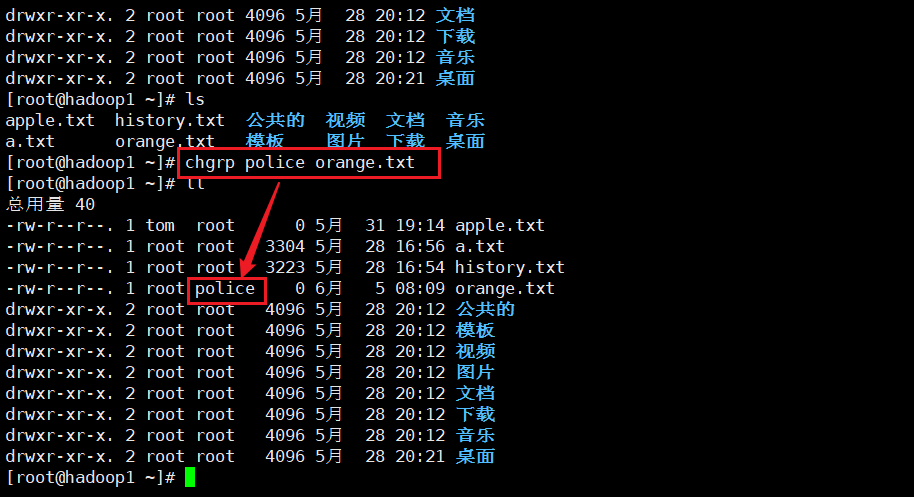The height and width of the screenshot is (497, 914).
Task: Click the size '3304' in the a.txt row
Action: point(285,246)
